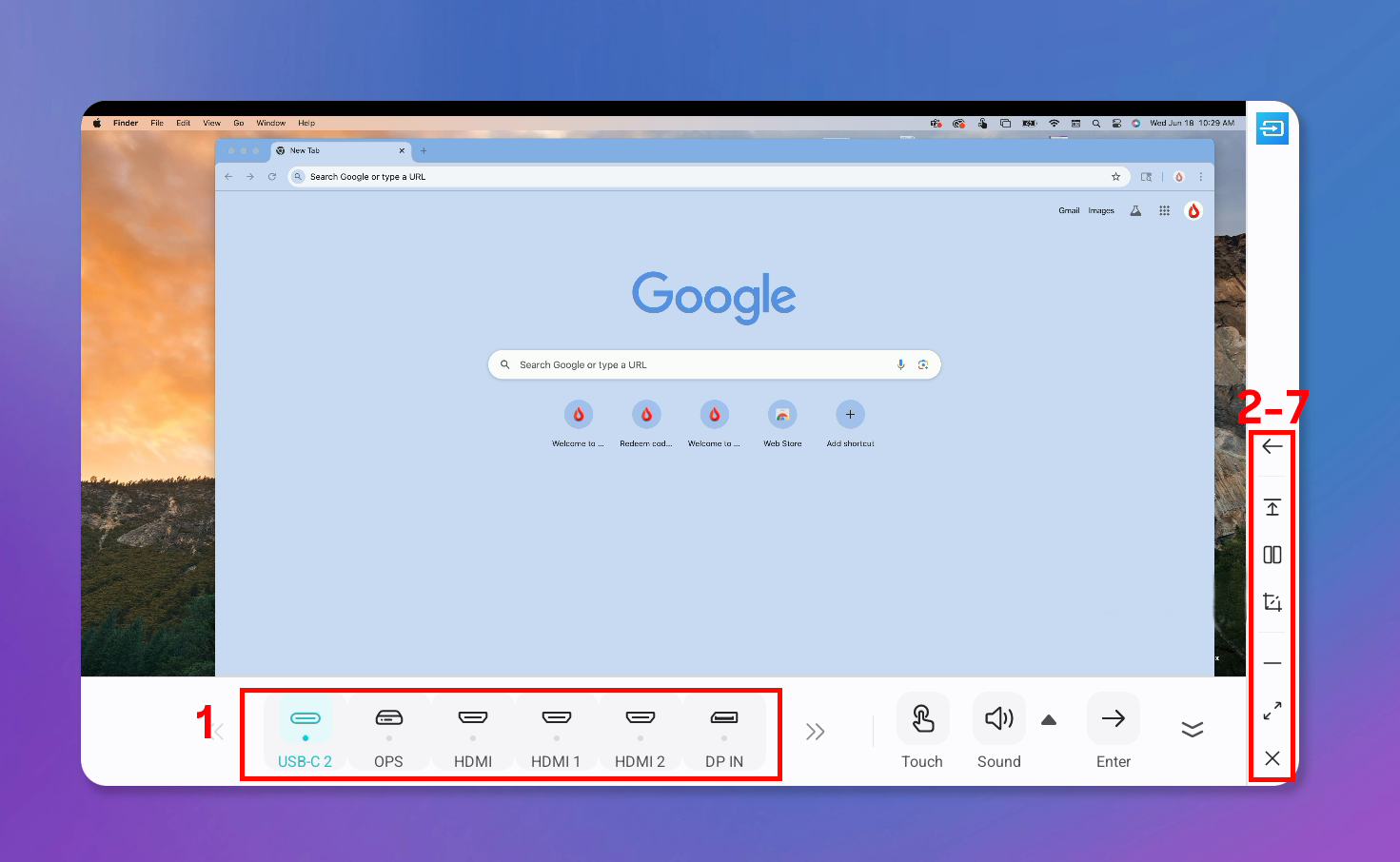Switch to HDMI 2 input

click(x=640, y=732)
